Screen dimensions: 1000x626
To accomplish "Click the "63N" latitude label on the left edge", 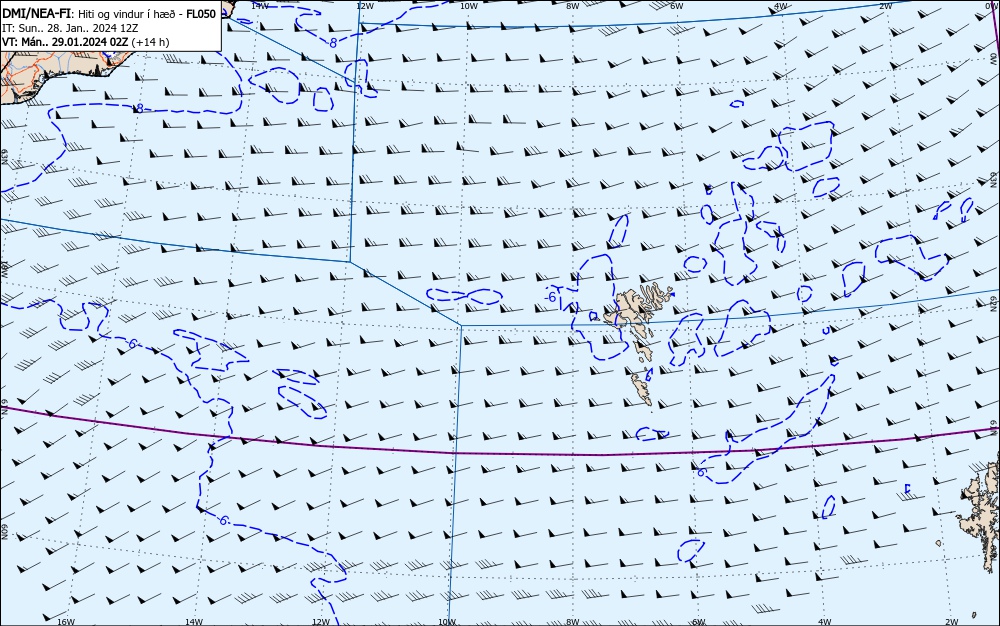I will pos(4,157).
